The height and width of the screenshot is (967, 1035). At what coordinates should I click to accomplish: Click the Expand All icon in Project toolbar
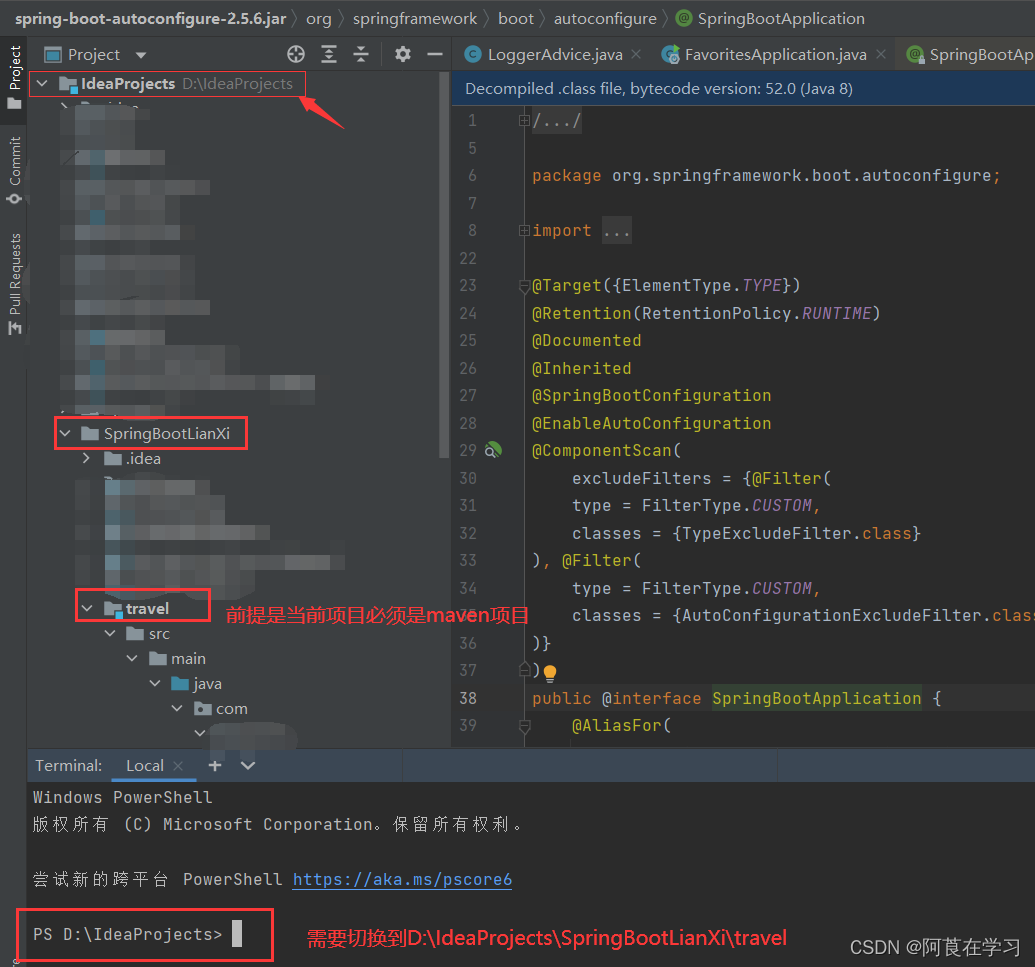pyautogui.click(x=329, y=54)
